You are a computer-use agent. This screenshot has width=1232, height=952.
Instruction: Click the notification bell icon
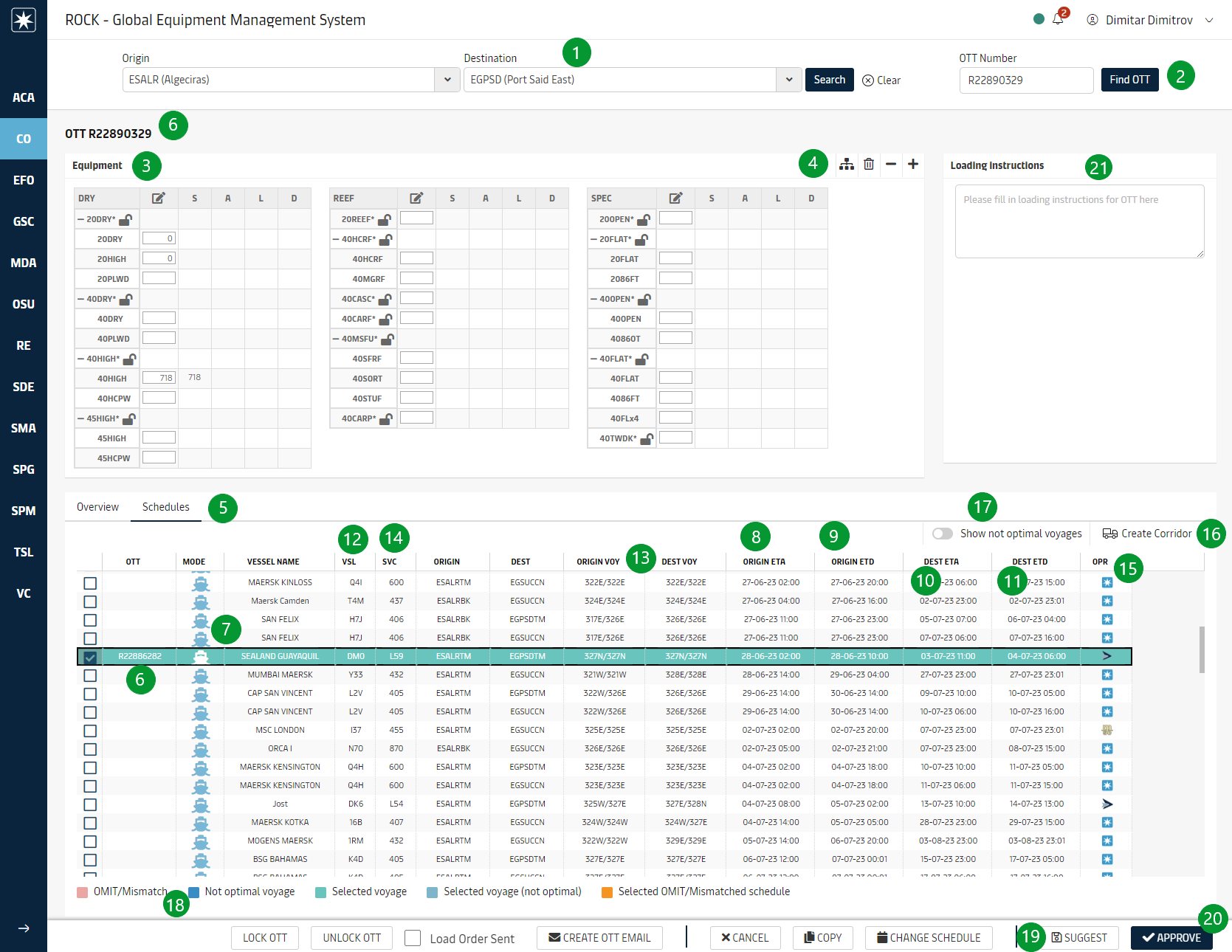click(1057, 20)
